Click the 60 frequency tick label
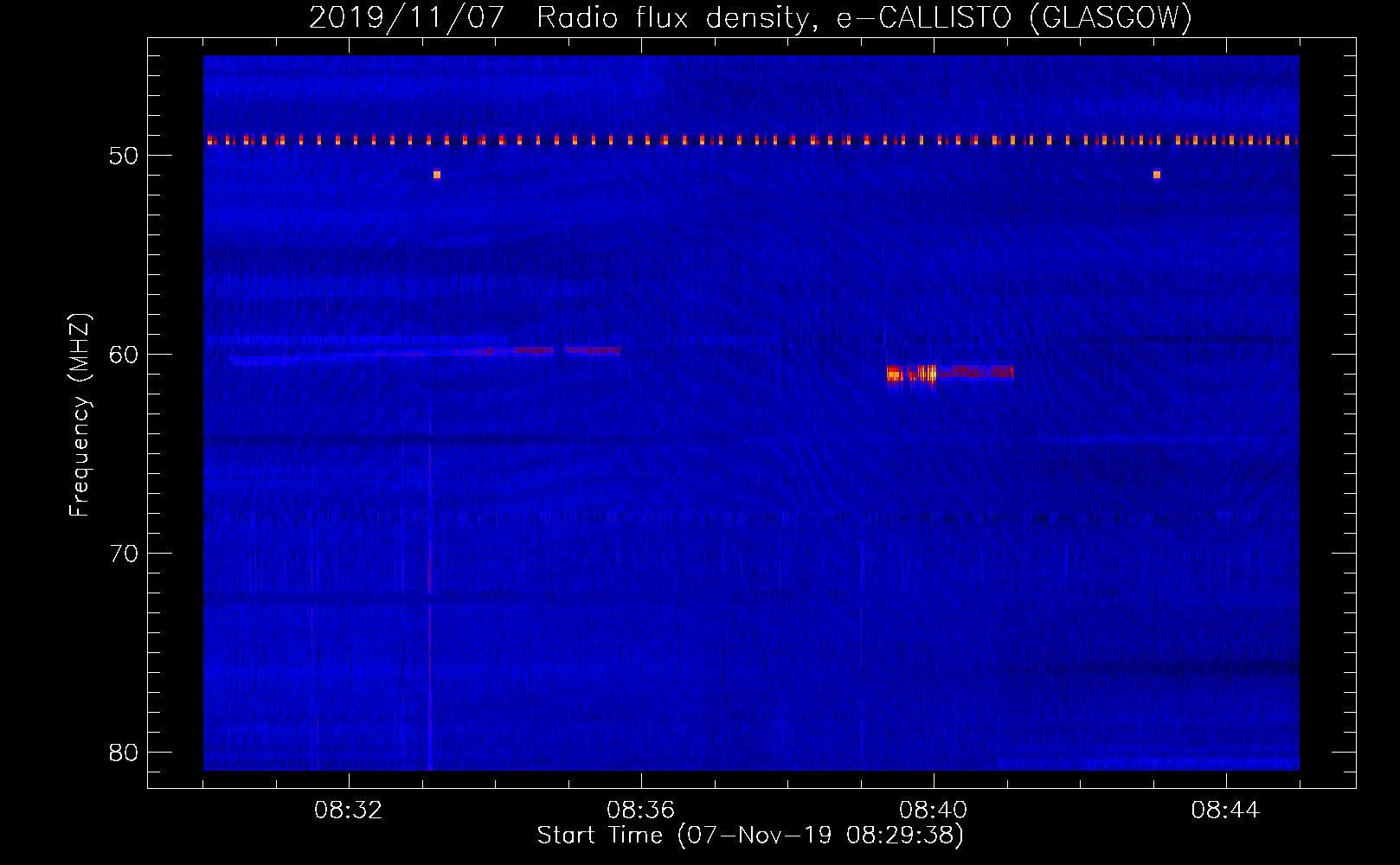1400x865 pixels. (x=124, y=355)
